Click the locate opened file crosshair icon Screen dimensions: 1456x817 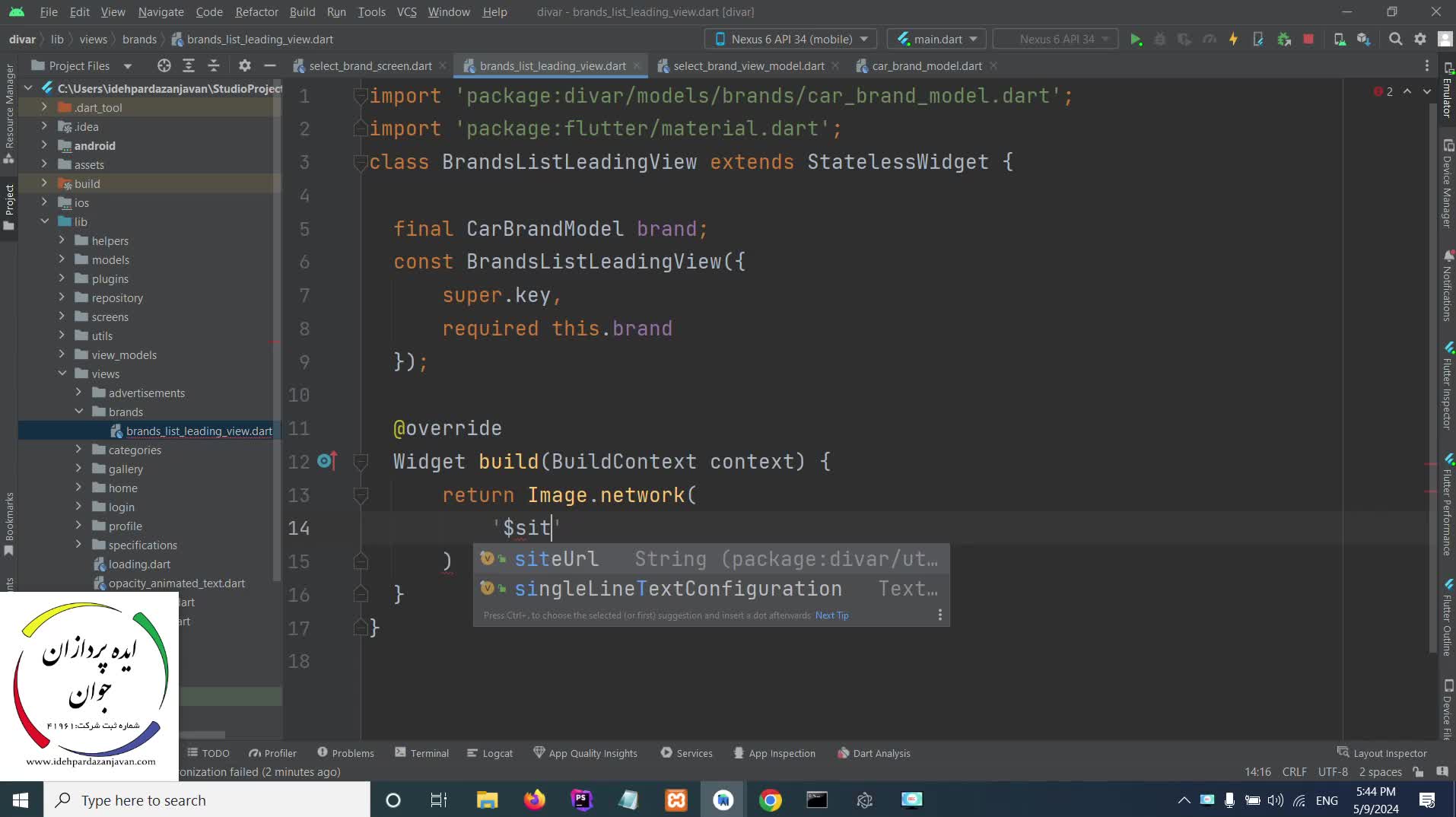pos(164,66)
